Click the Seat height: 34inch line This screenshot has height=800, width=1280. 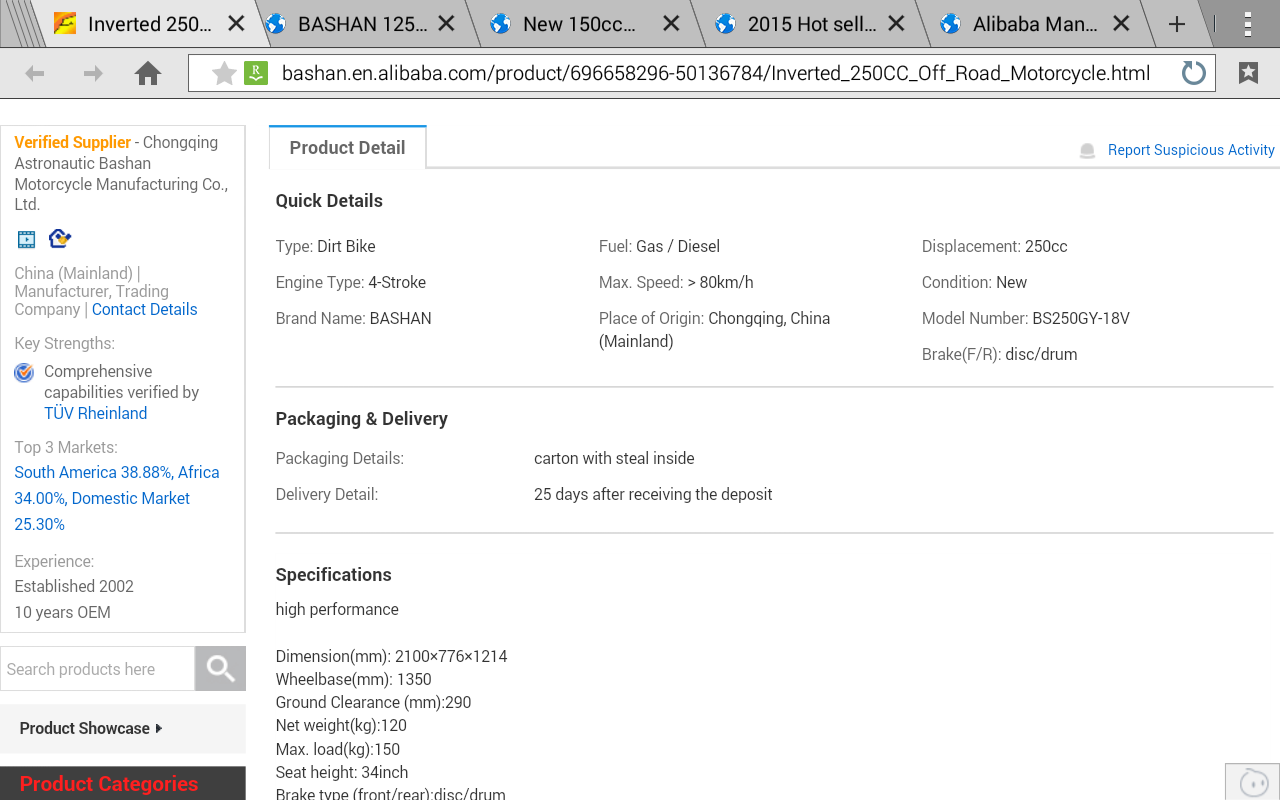[342, 772]
